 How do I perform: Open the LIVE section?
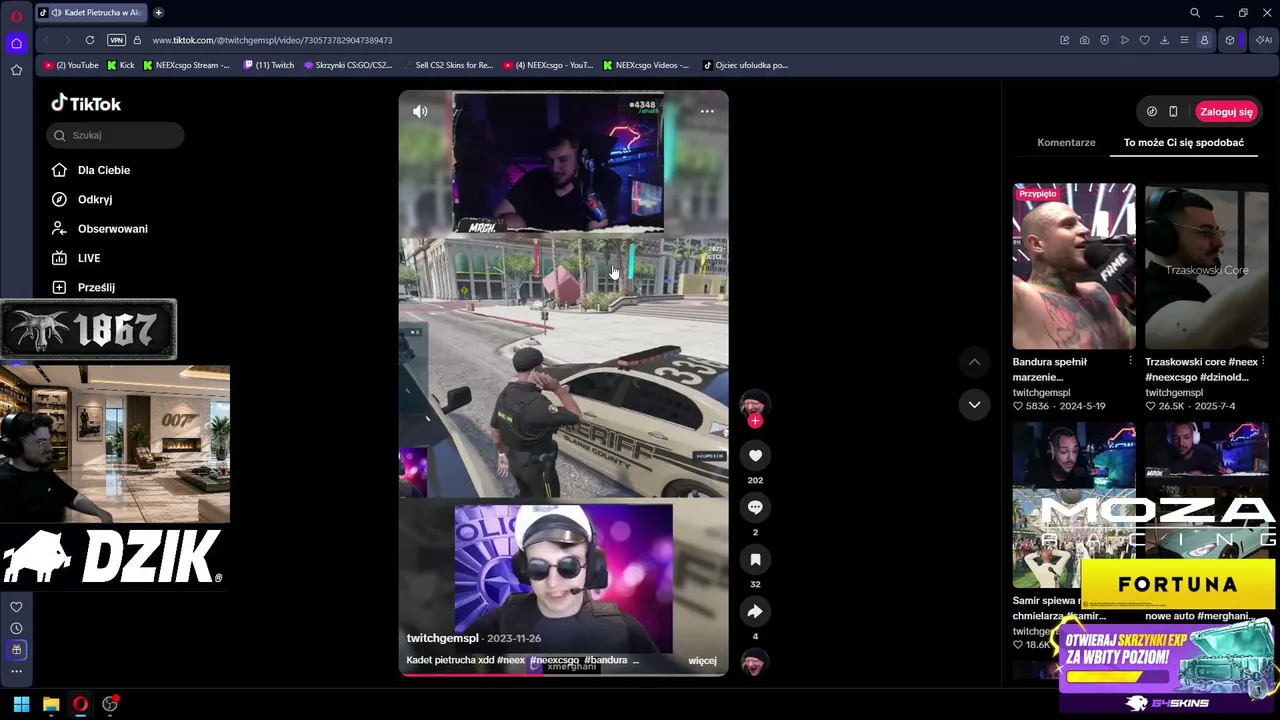(x=76, y=258)
